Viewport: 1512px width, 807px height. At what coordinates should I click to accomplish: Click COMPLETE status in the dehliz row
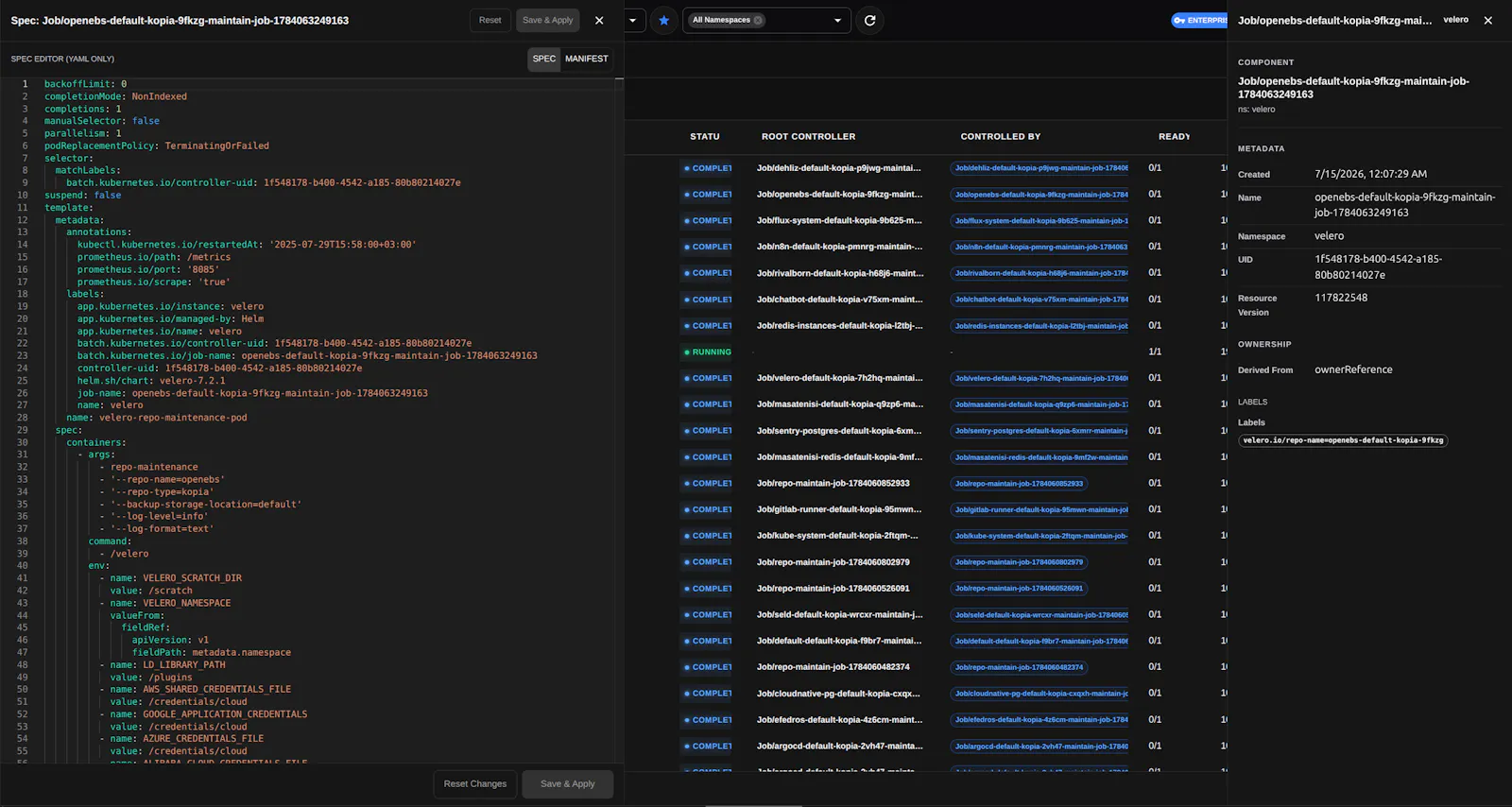point(708,168)
